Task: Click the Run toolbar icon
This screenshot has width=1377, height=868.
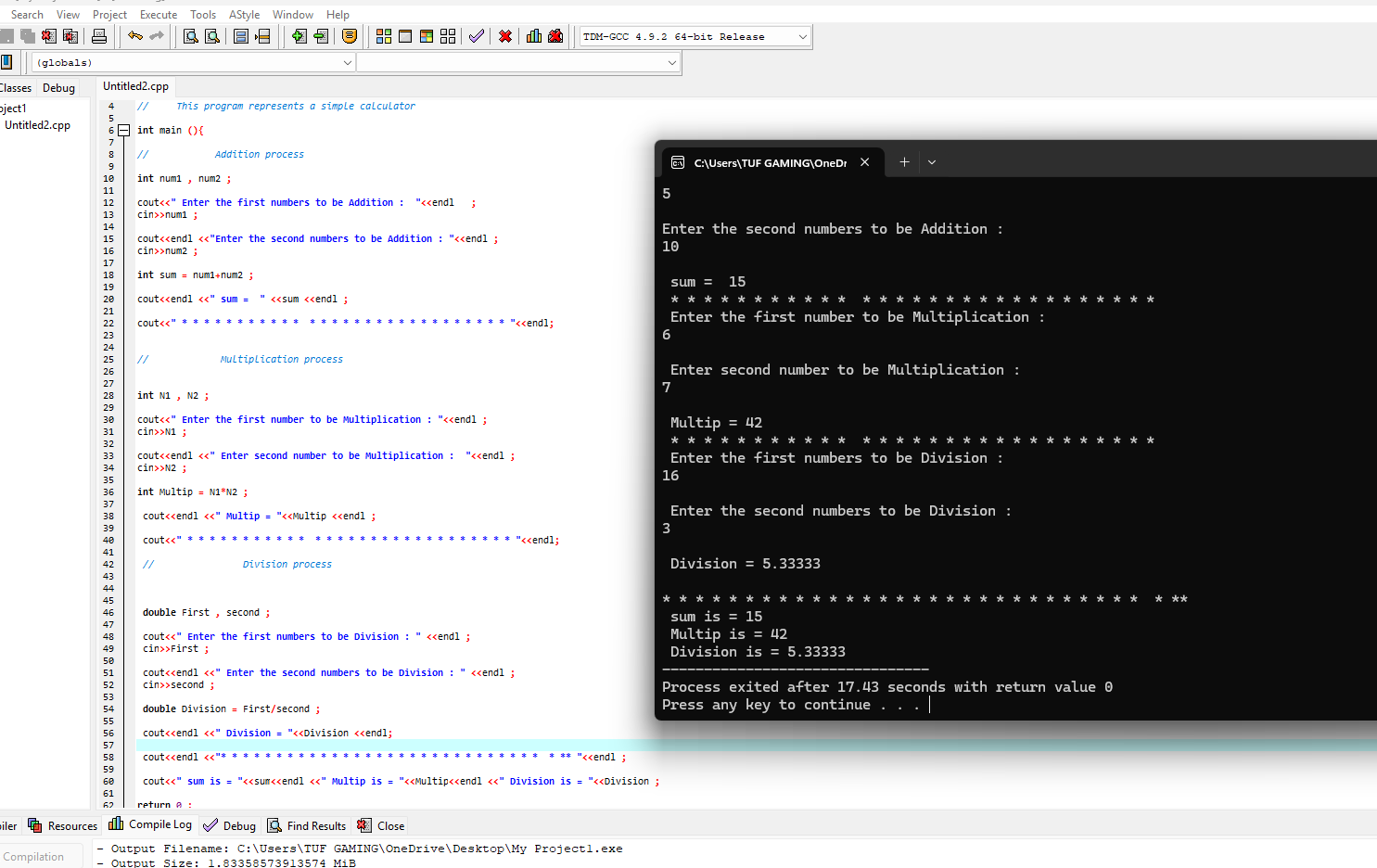Action: (x=405, y=36)
